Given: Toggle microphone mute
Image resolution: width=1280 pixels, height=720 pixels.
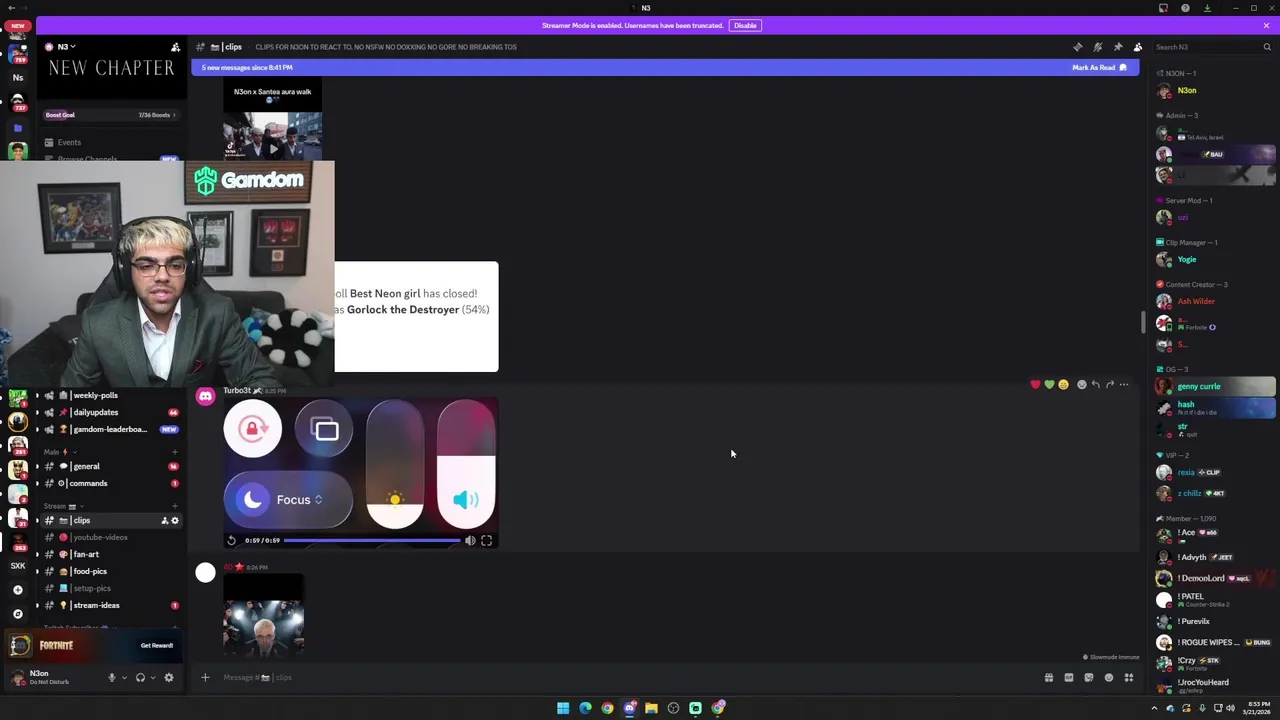Looking at the screenshot, I should coord(111,677).
